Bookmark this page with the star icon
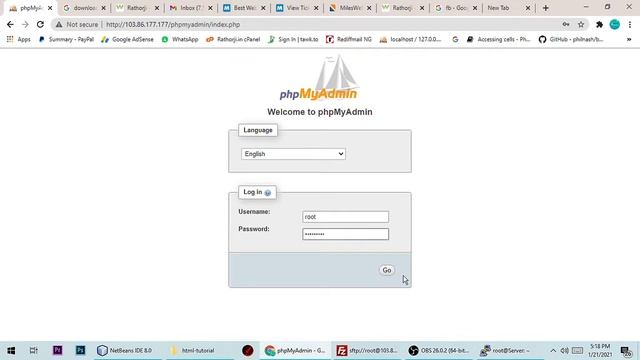 [581, 24]
